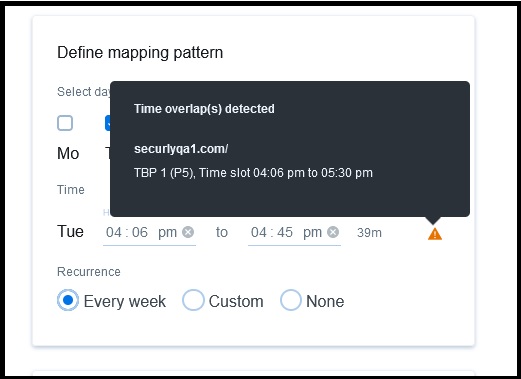Click the 39m duration label
521x379 pixels.
point(369,233)
